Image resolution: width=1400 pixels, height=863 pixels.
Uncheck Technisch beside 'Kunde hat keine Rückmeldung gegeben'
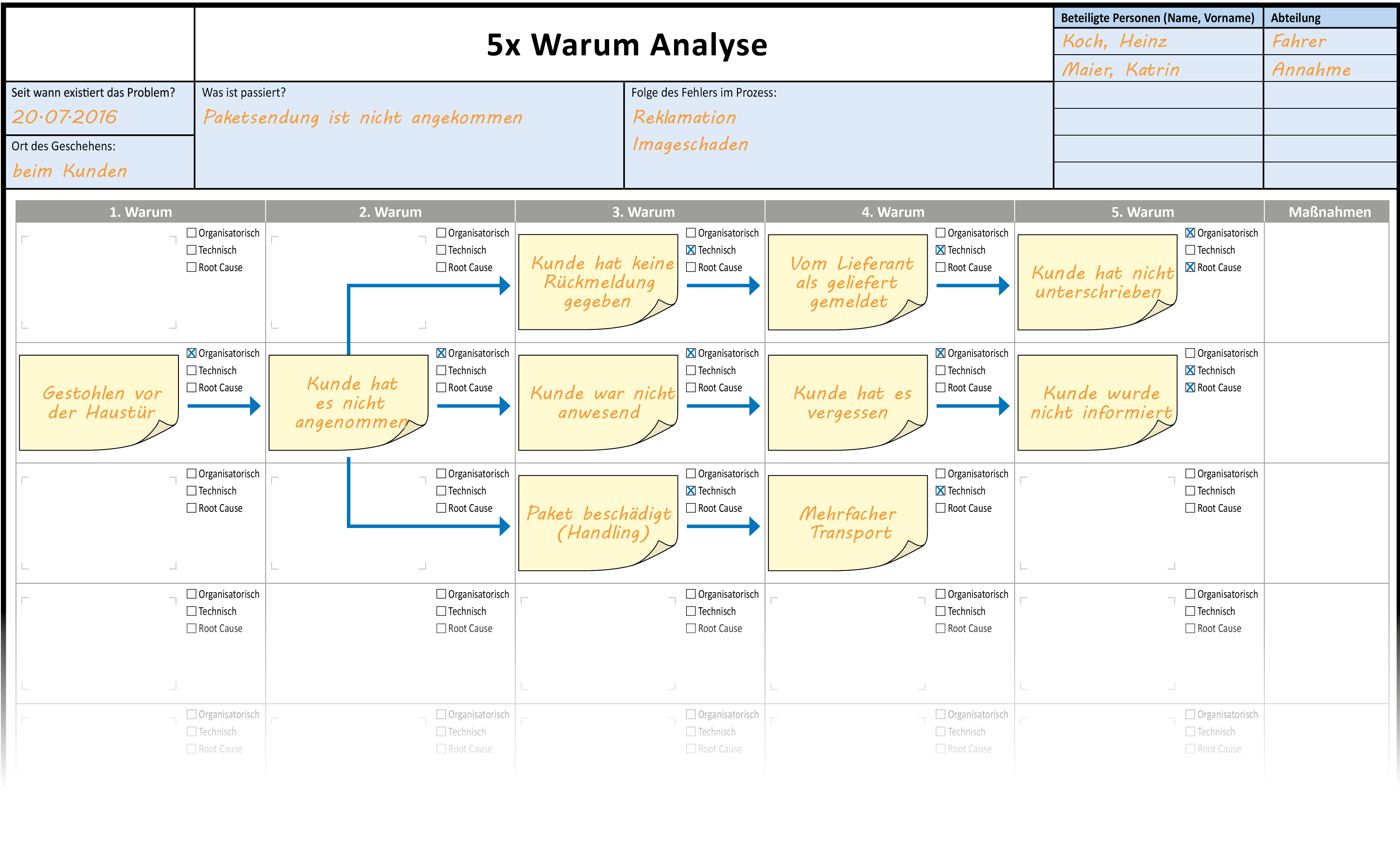691,250
